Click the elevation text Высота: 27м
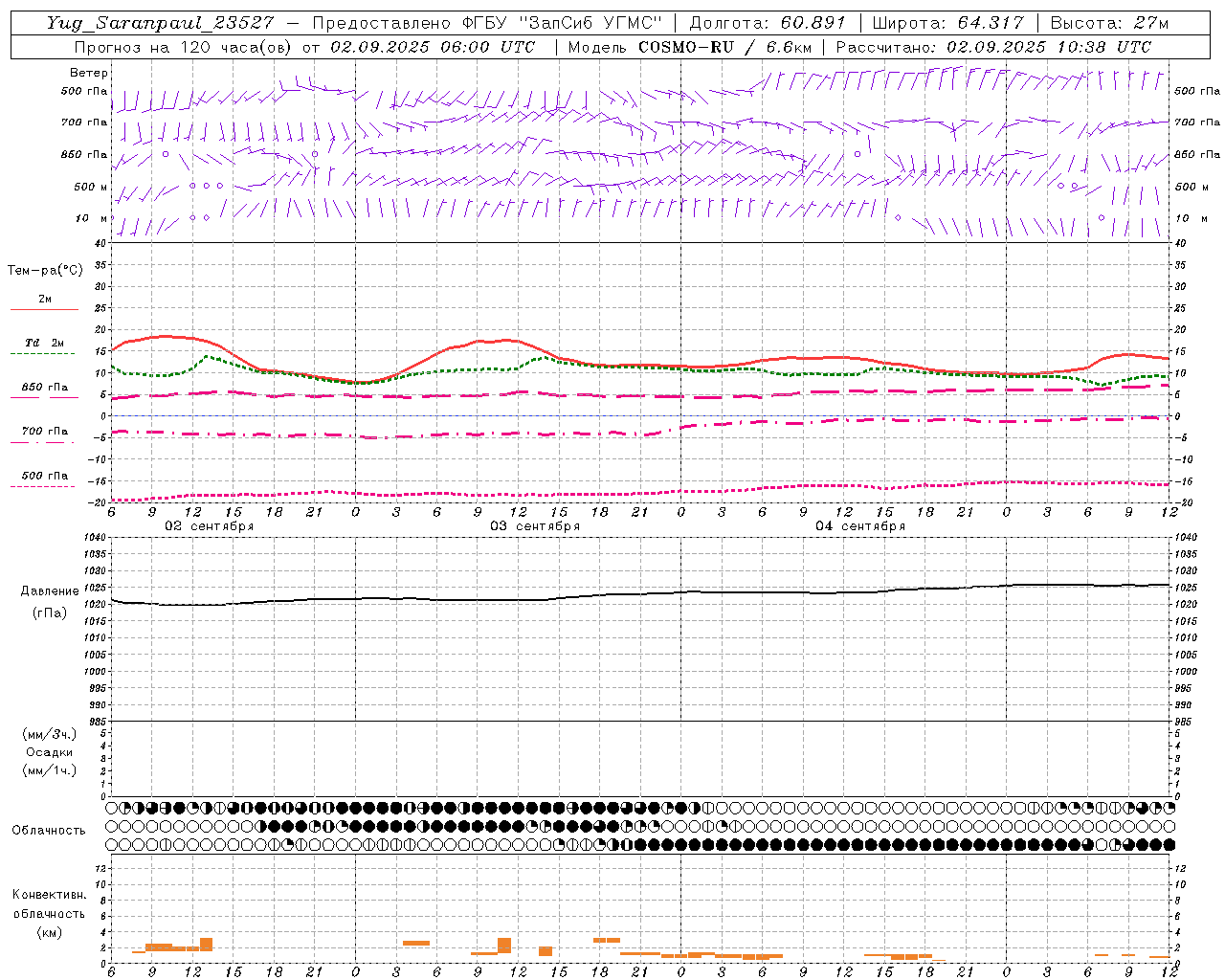The height and width of the screenshot is (980, 1225). click(x=1109, y=23)
